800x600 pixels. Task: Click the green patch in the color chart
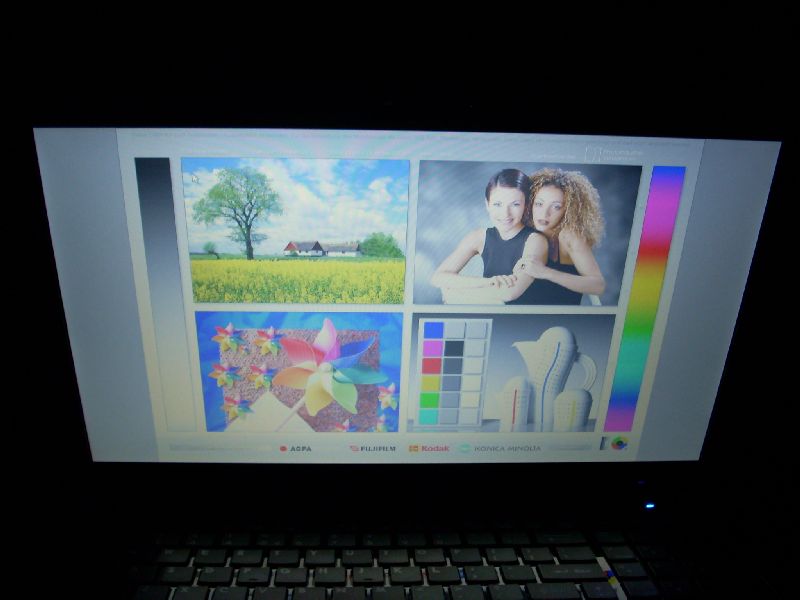[x=430, y=400]
